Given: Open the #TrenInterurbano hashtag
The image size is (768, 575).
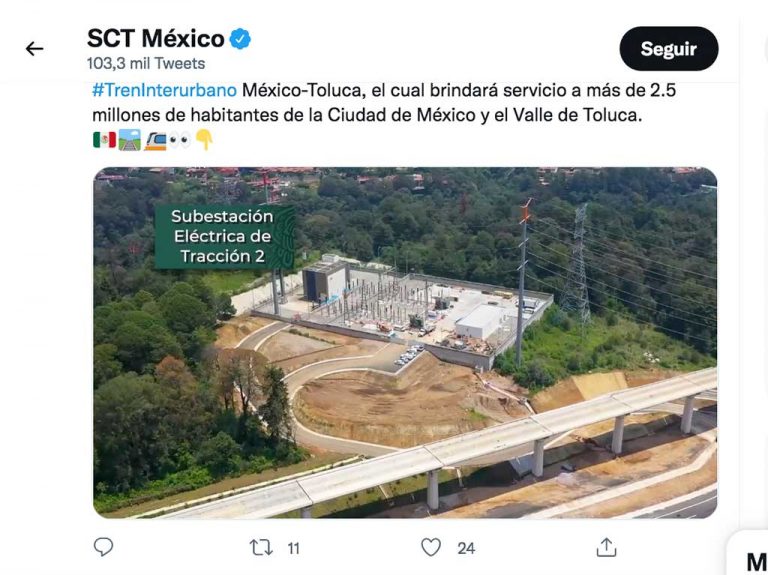Looking at the screenshot, I should 165,90.
